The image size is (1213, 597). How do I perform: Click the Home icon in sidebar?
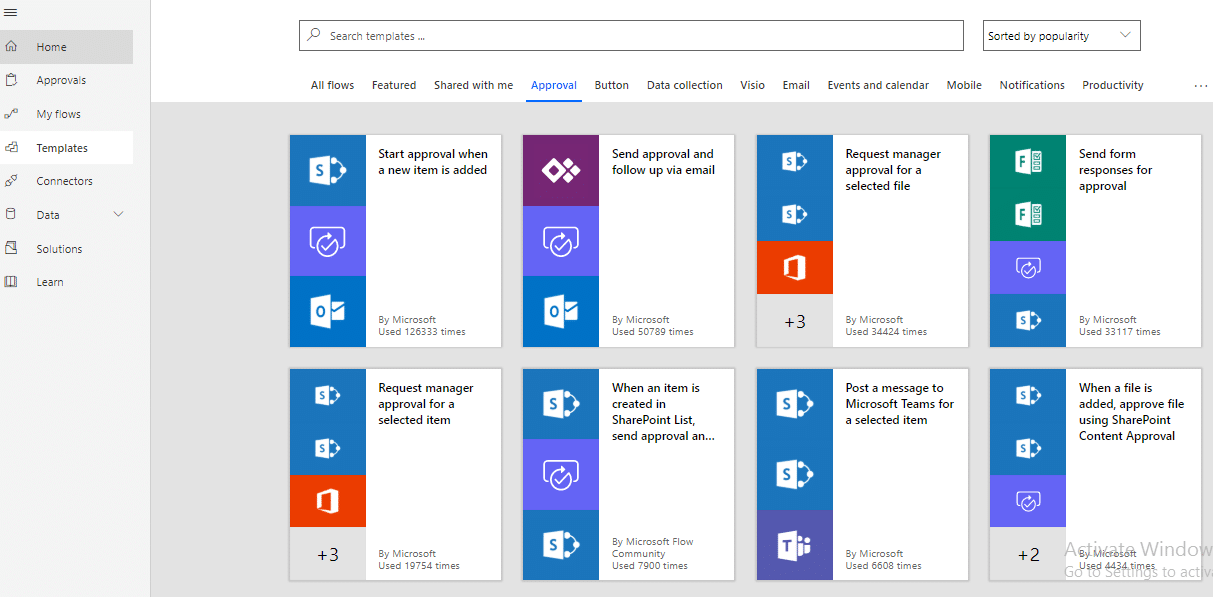[11, 46]
